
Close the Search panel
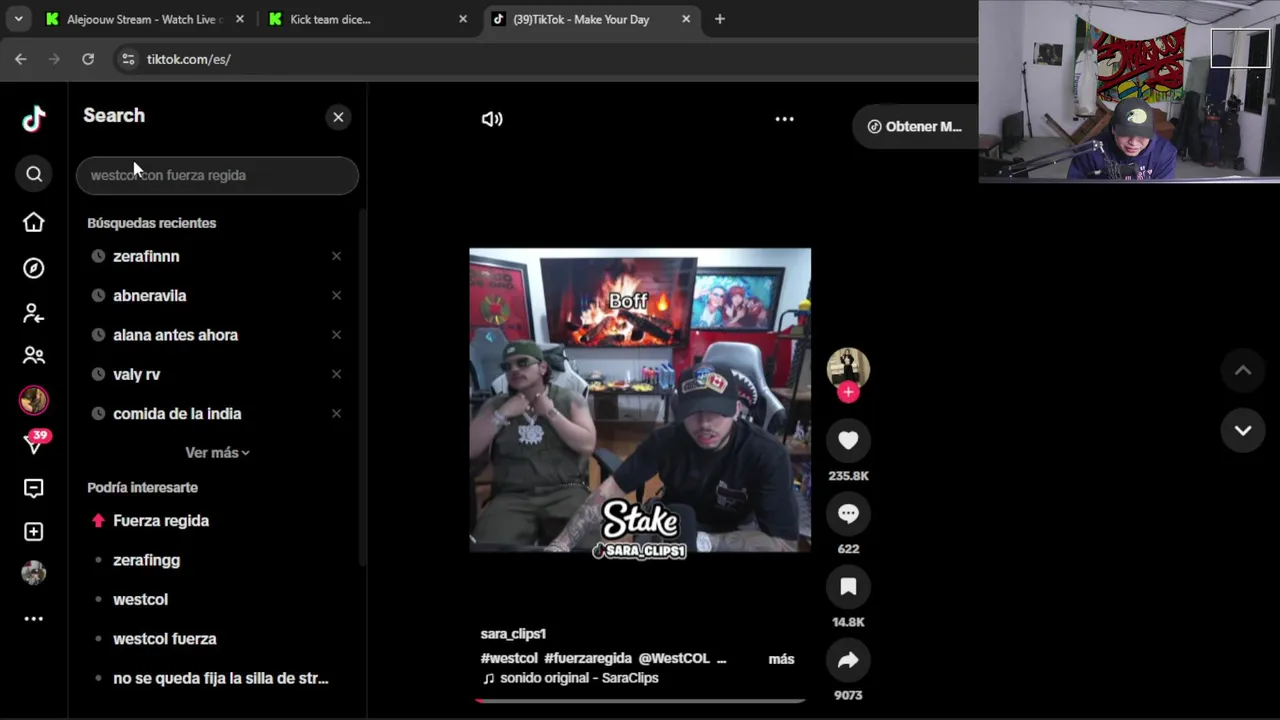tap(338, 117)
